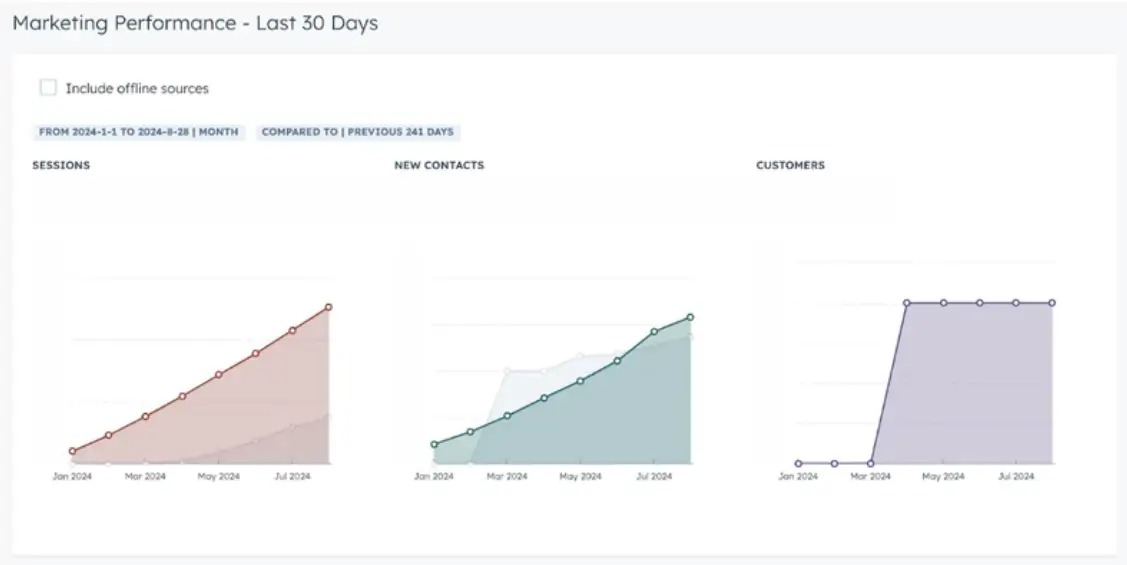Click the May 2024 axis label under Sessions
1127x565 pixels.
218,477
